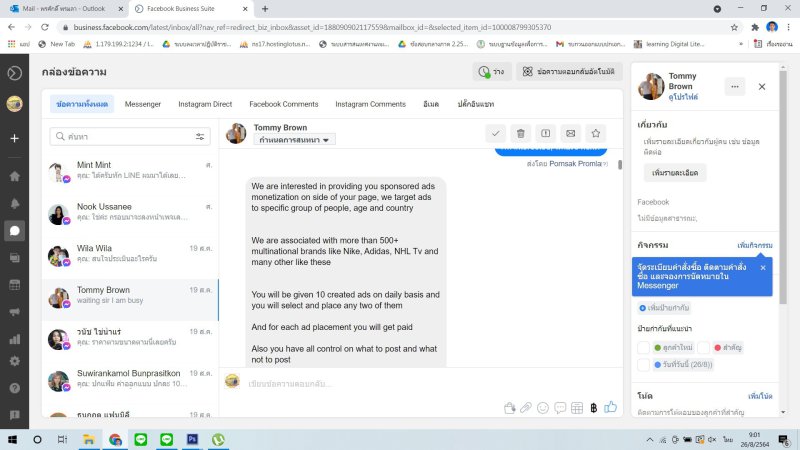This screenshot has width=800, height=450.
Task: Click the add note link
Action: coord(760,396)
